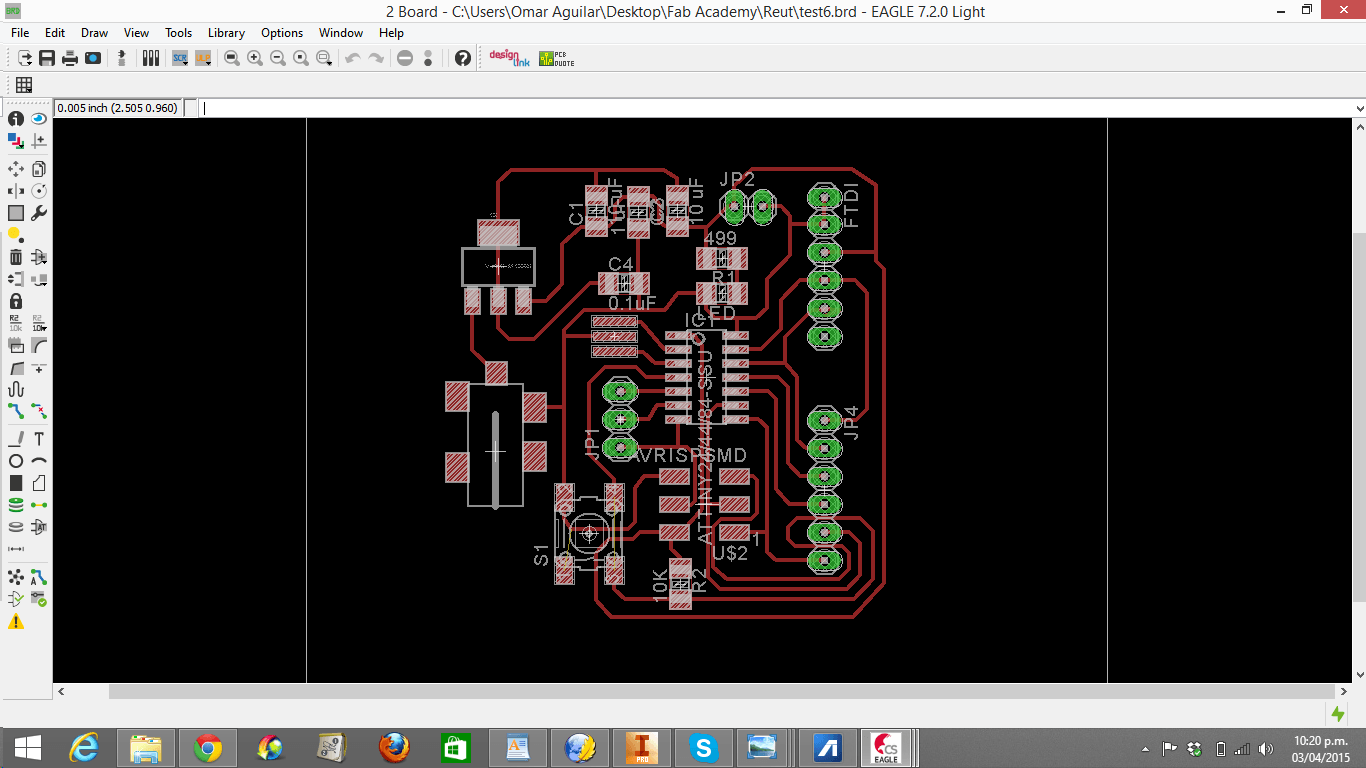This screenshot has height=768, width=1366.
Task: Open the SCR script dropdown
Action: tap(180, 58)
